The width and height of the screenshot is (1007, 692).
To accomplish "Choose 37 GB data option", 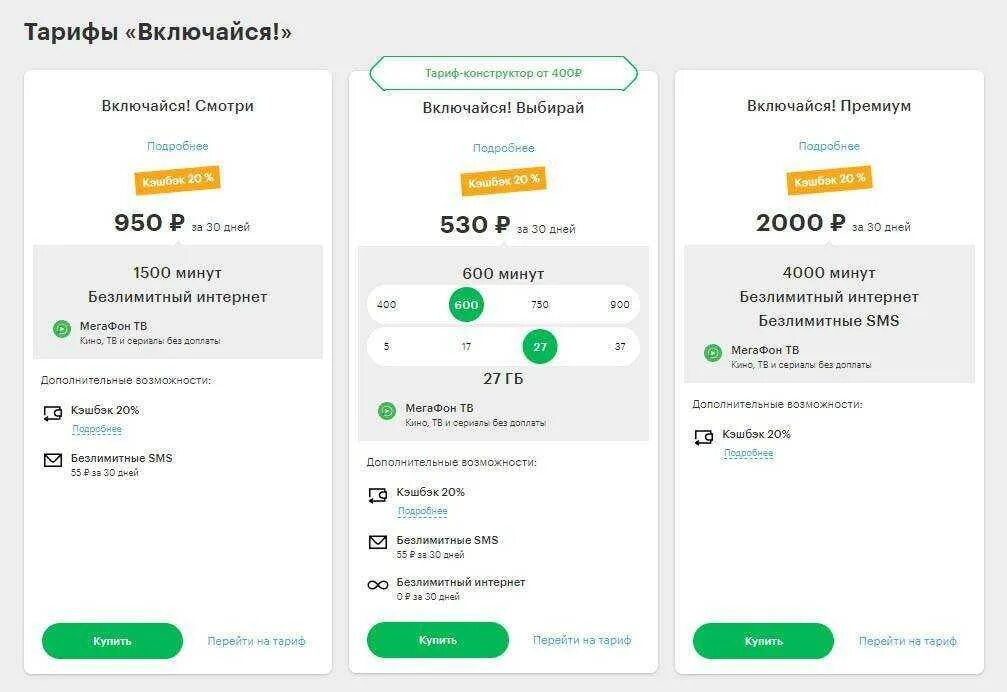I will [620, 347].
